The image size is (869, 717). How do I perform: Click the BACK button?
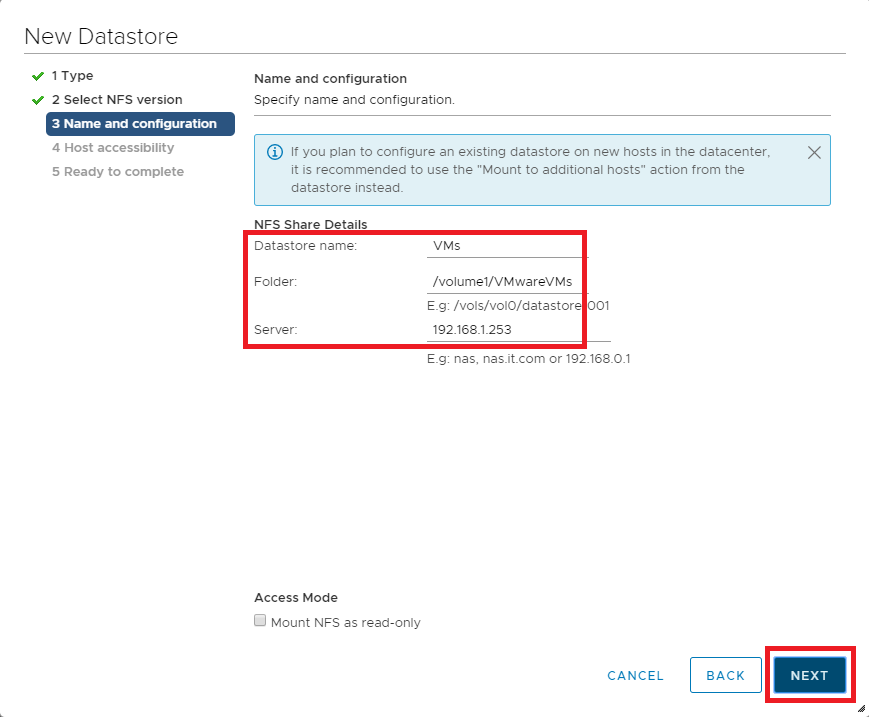coord(725,675)
